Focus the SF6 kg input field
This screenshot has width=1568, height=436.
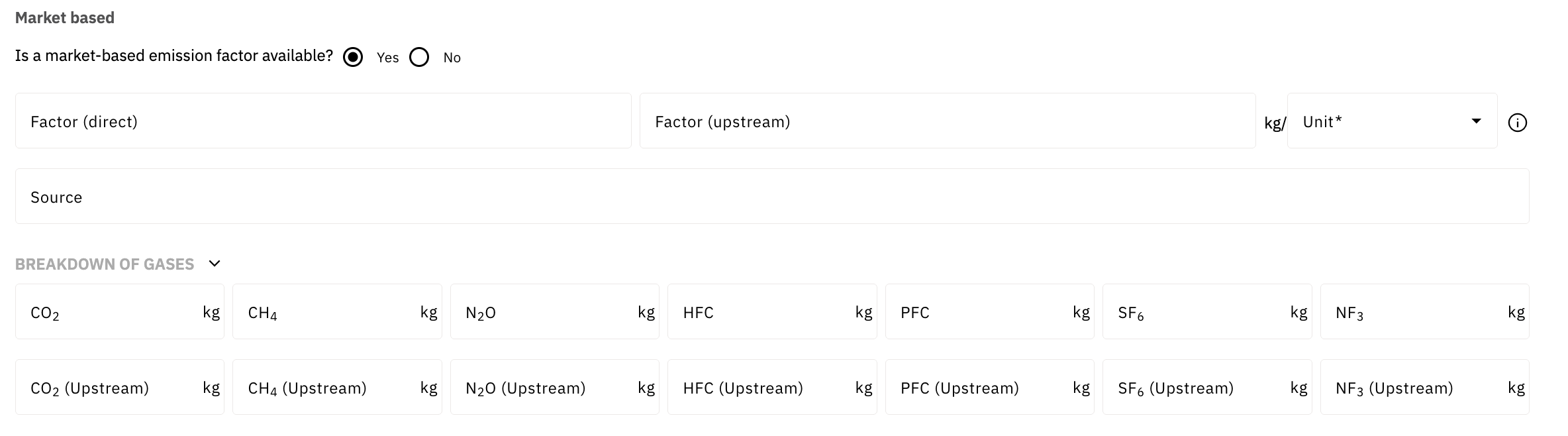point(1200,312)
